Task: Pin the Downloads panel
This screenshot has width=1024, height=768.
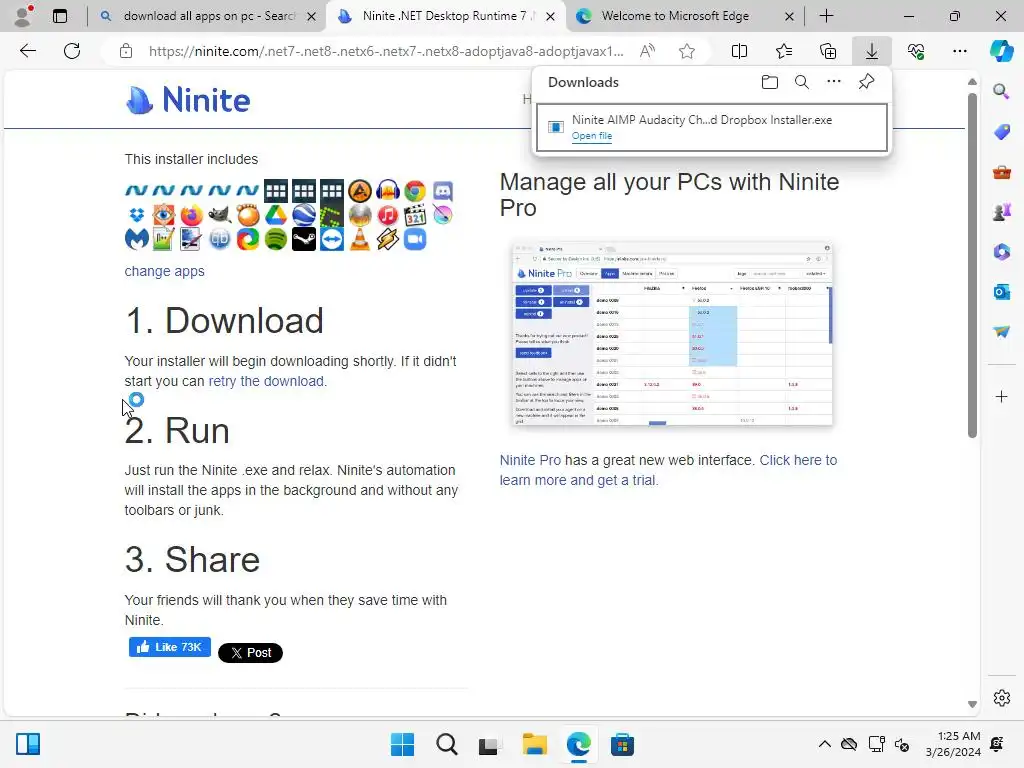Action: coord(866,82)
